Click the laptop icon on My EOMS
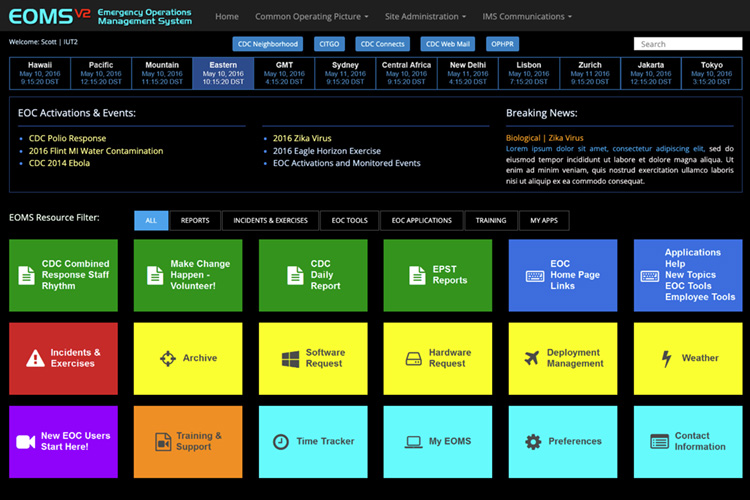This screenshot has height=500, width=750. click(x=413, y=441)
